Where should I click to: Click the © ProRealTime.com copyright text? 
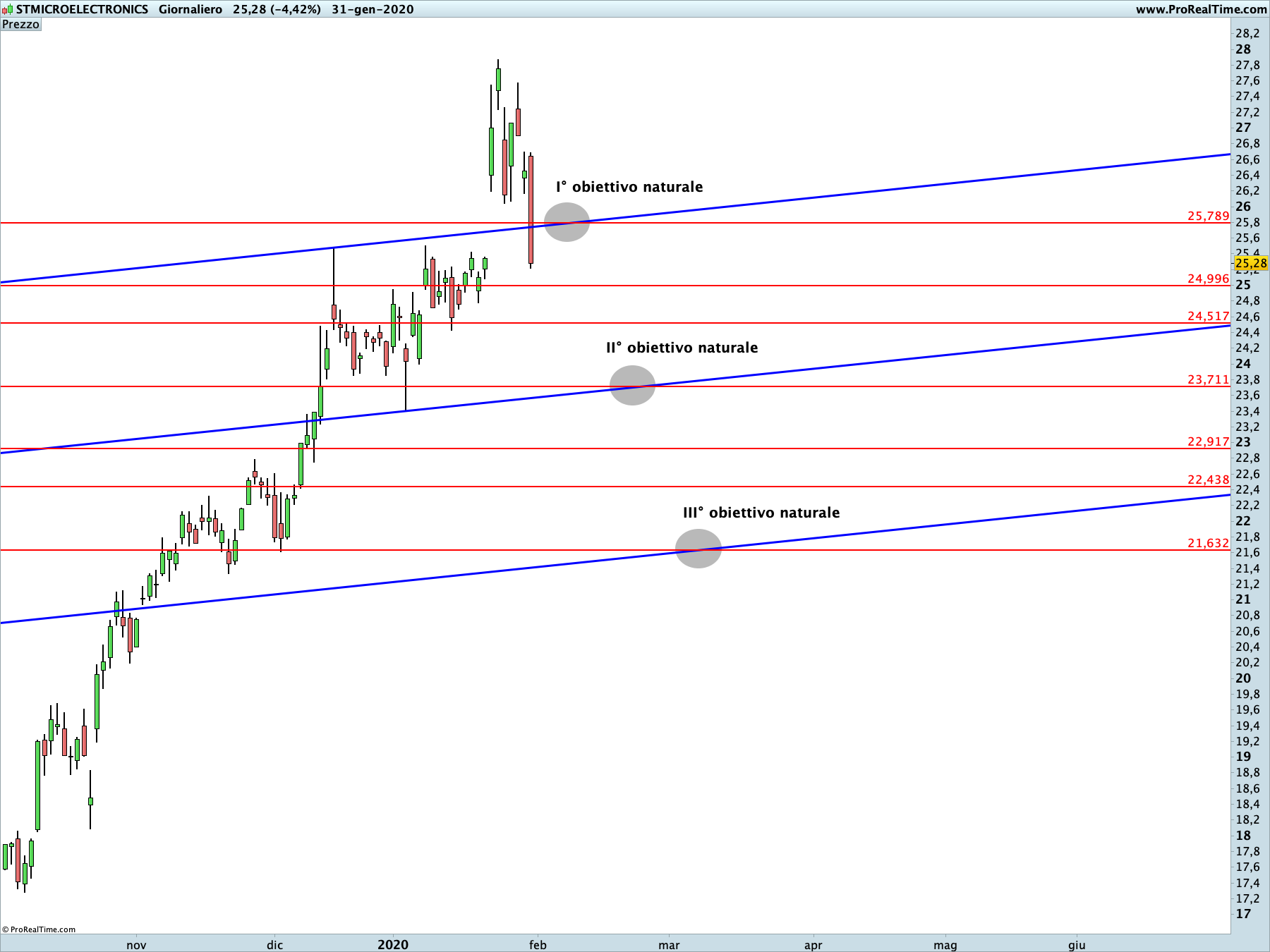(39, 929)
